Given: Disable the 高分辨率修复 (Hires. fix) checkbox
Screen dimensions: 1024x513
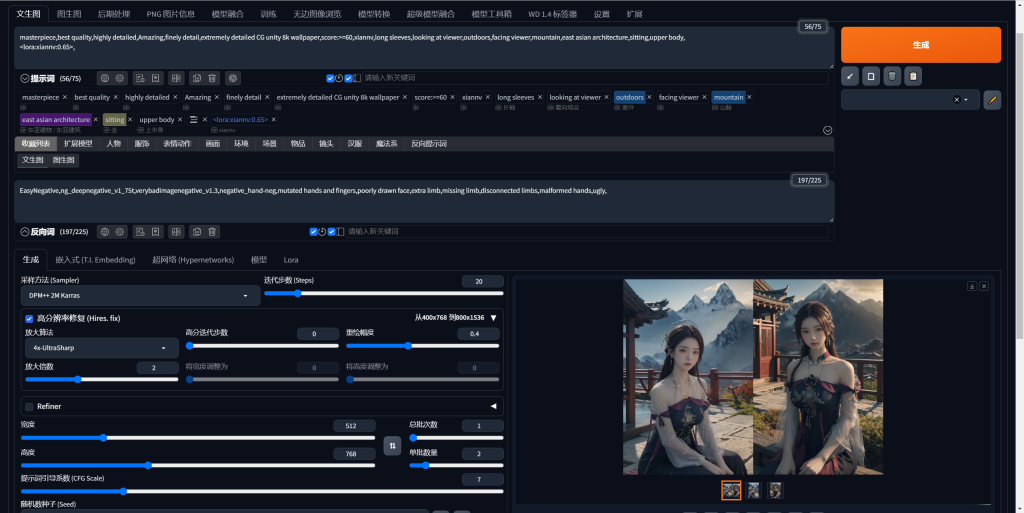Looking at the screenshot, I should coord(29,318).
